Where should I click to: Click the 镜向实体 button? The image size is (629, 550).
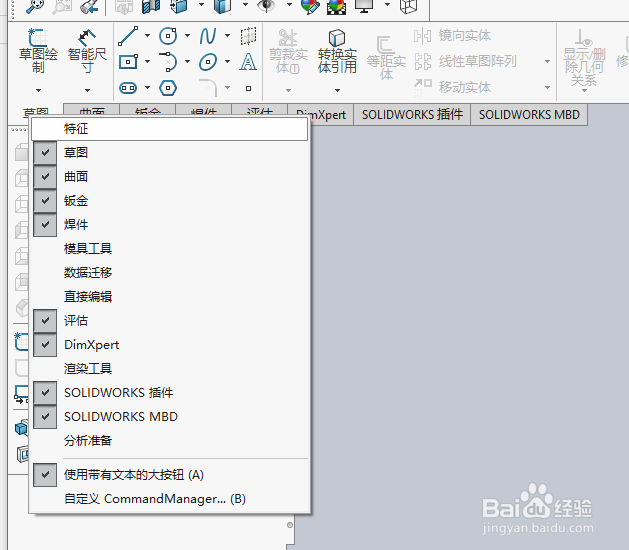point(452,36)
